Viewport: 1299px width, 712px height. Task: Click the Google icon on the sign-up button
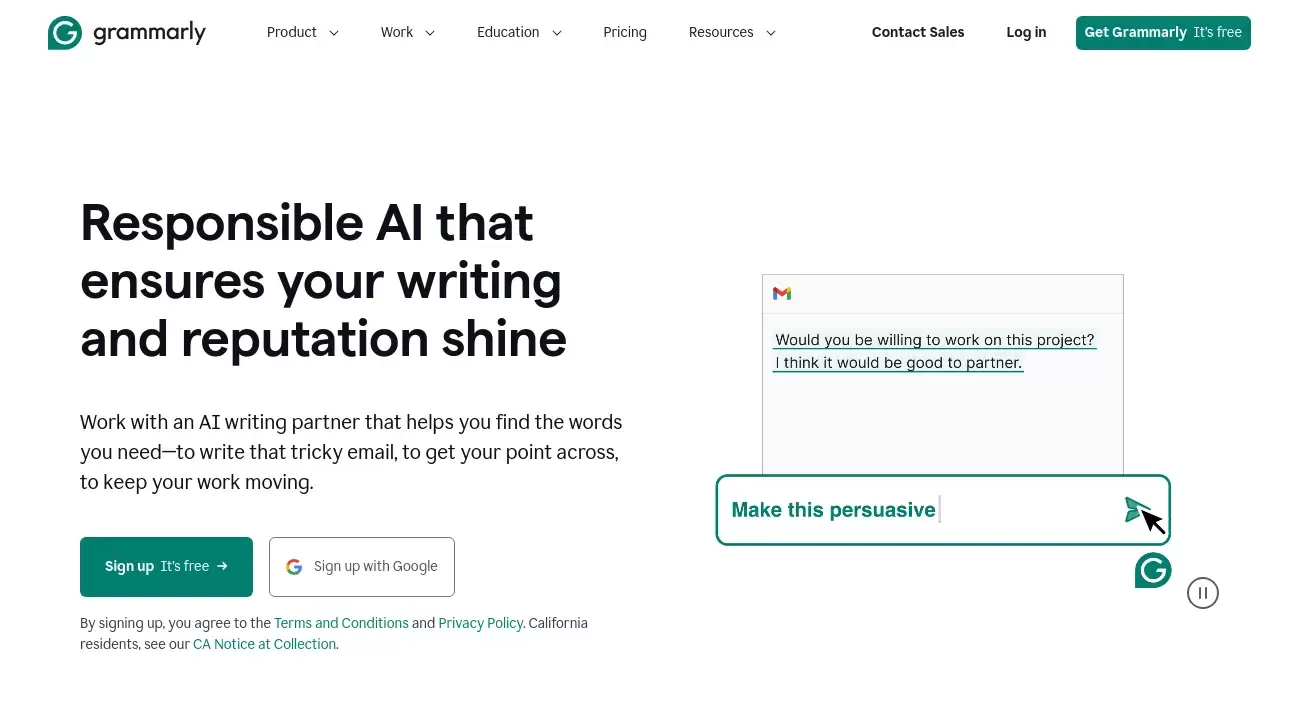293,566
